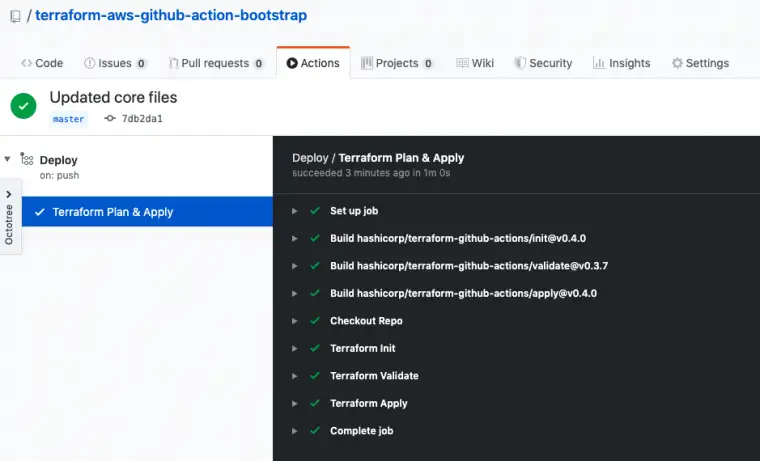The width and height of the screenshot is (760, 461).
Task: Click the repository book icon
Action: coord(15,17)
